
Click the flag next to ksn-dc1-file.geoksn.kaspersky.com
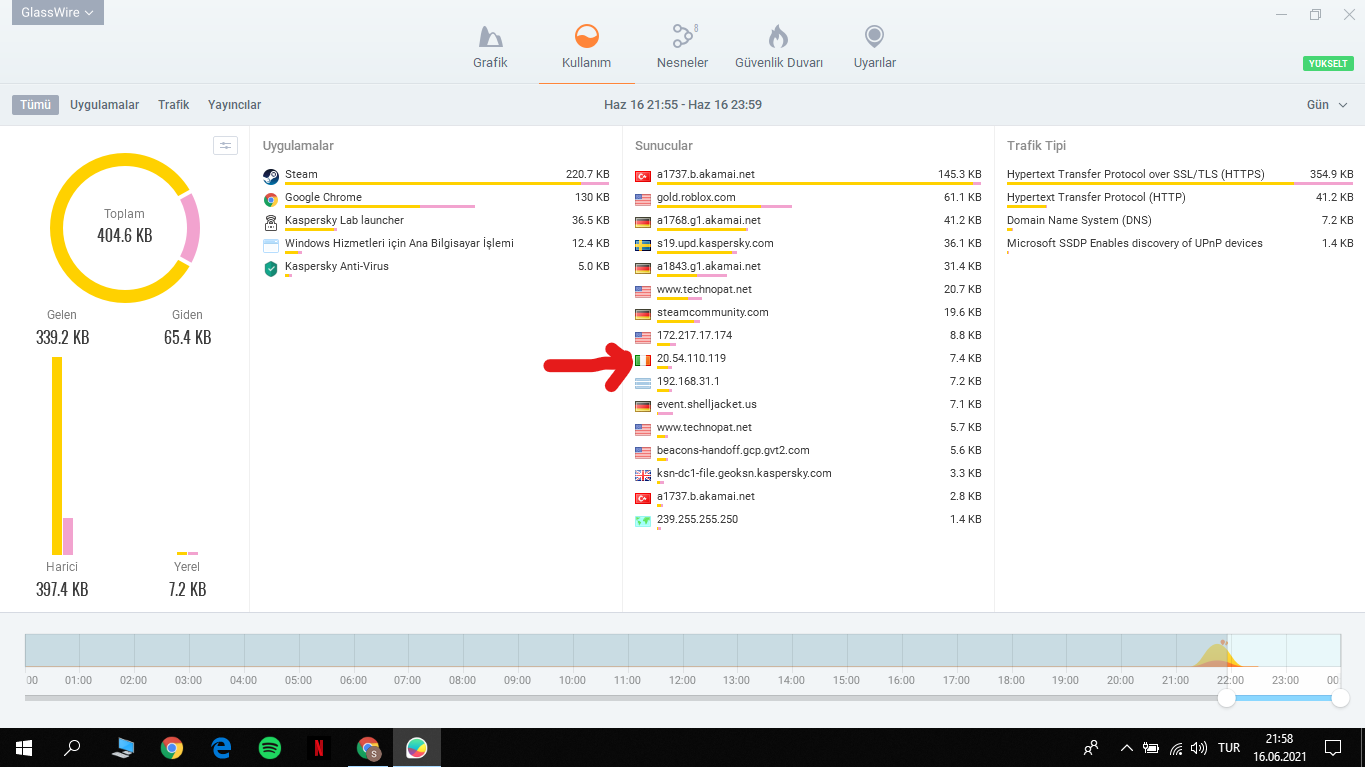(x=643, y=475)
